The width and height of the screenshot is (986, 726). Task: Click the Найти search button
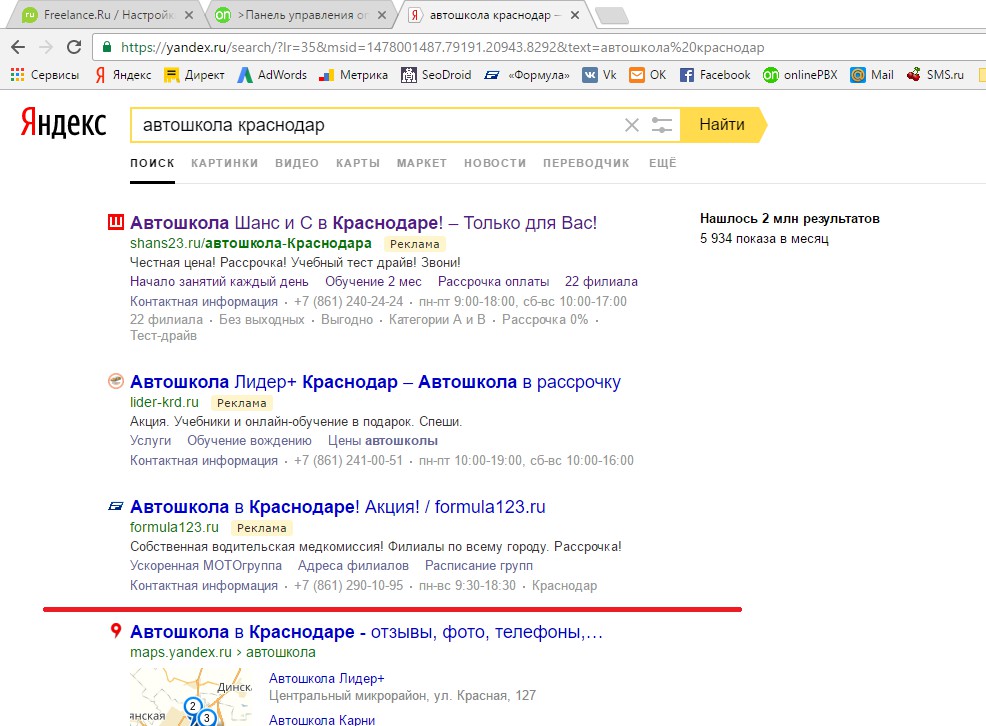(723, 124)
